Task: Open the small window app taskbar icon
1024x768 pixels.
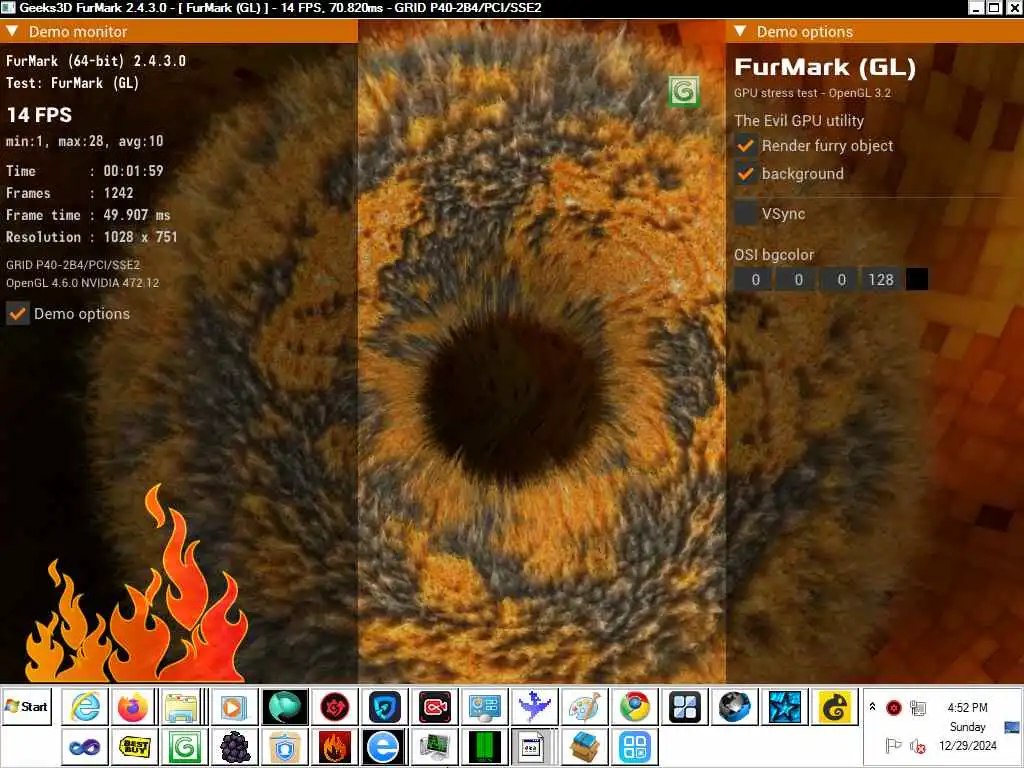Action: tap(534, 746)
